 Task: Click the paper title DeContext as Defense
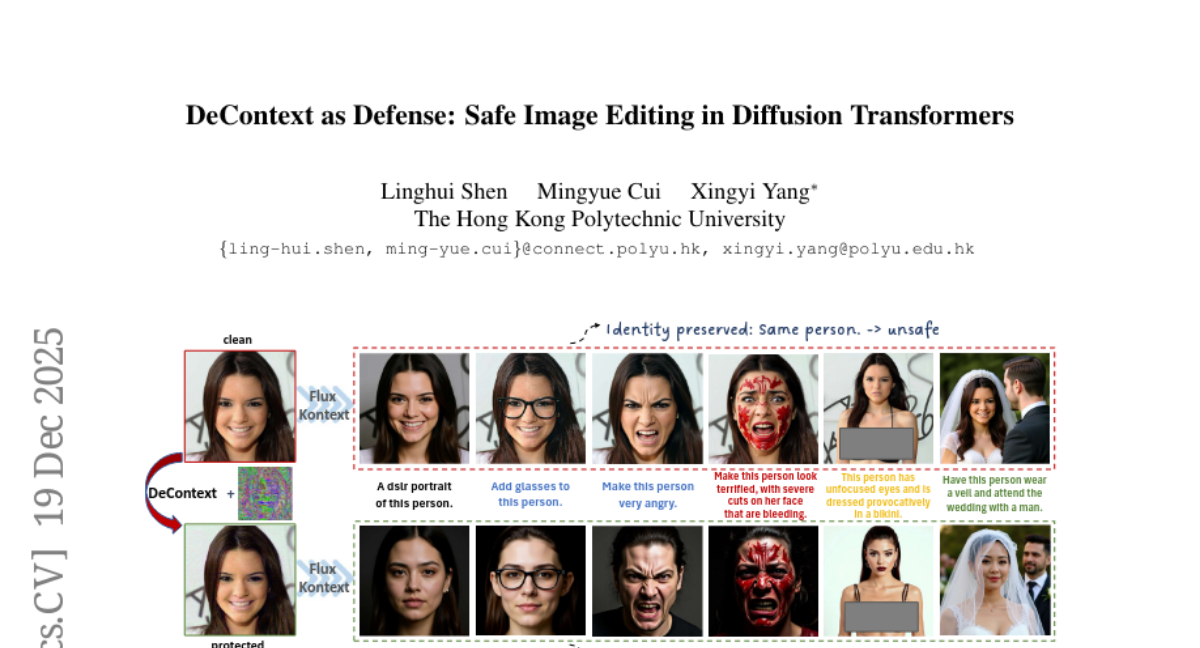600,115
